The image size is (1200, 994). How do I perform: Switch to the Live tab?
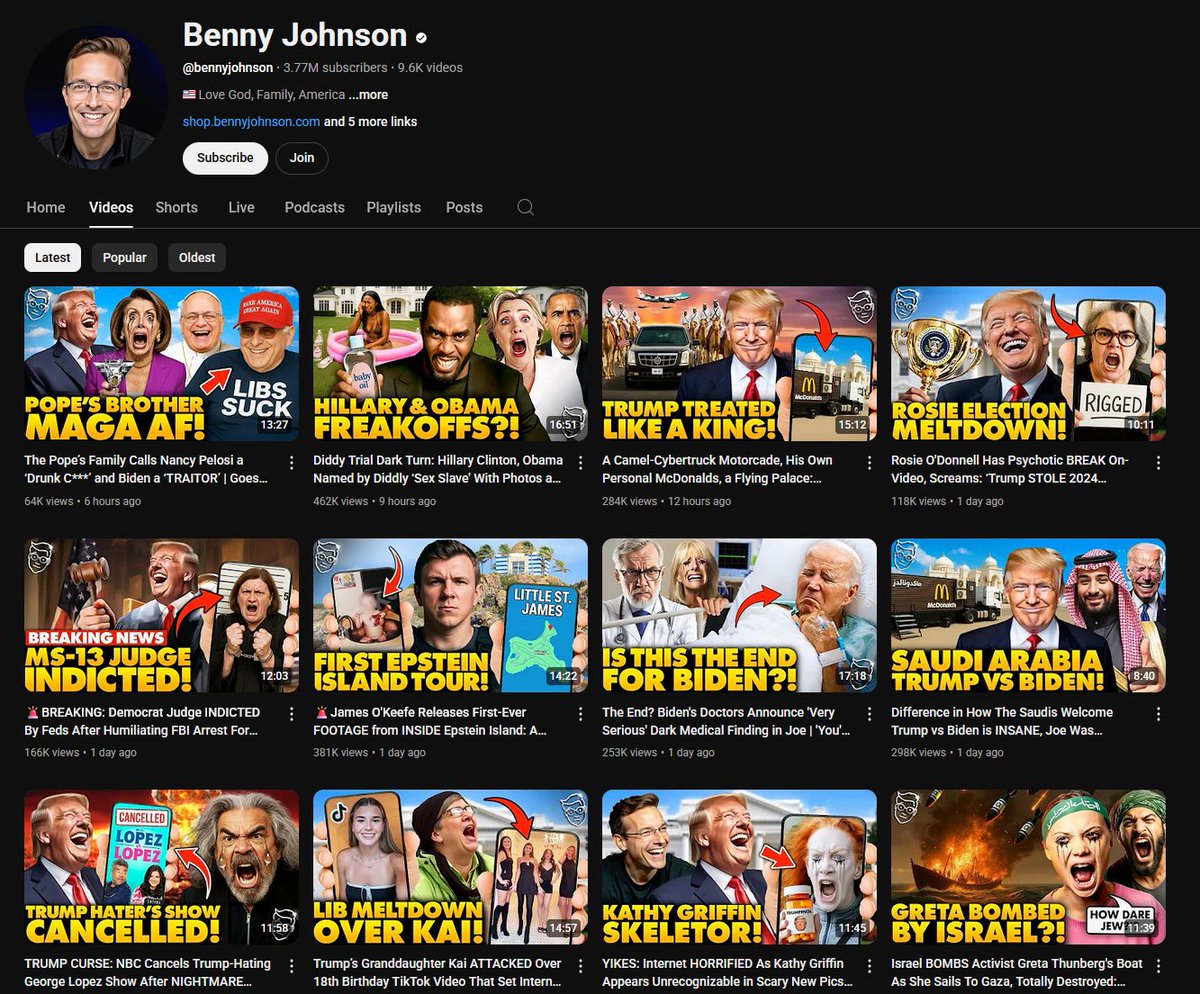tap(242, 208)
